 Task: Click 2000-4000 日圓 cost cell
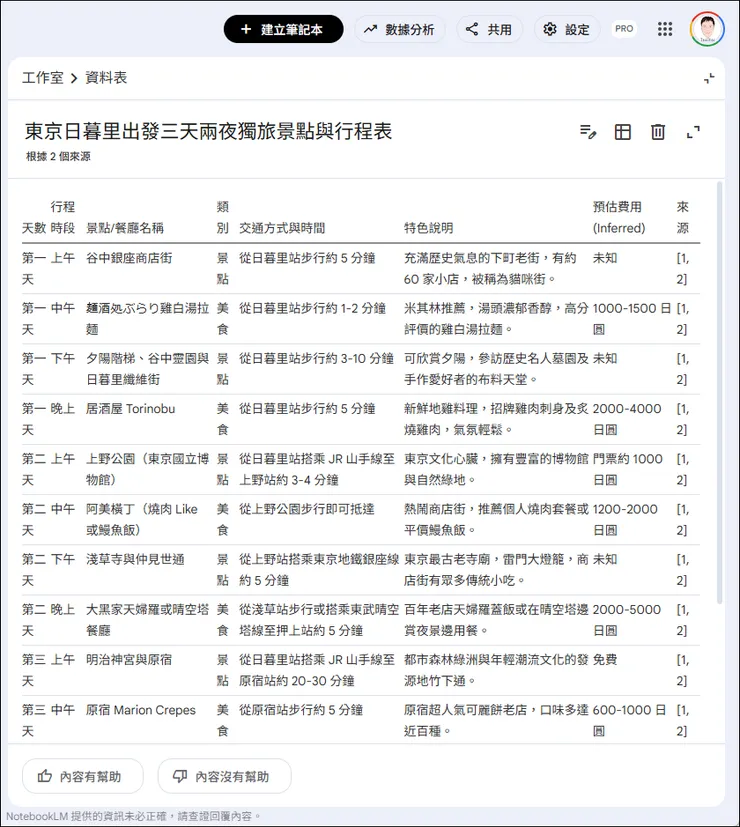point(627,419)
